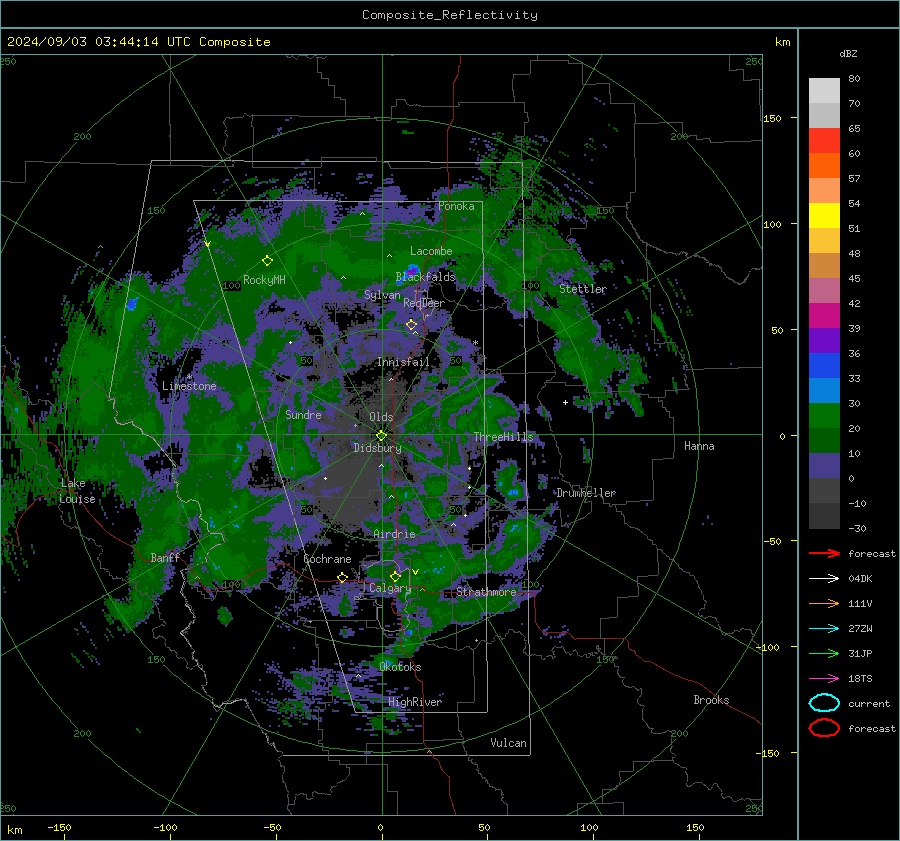Viewport: 900px width, 841px height.
Task: Pick the bright yellow swatch below 54 dBZ
Action: pos(824,216)
